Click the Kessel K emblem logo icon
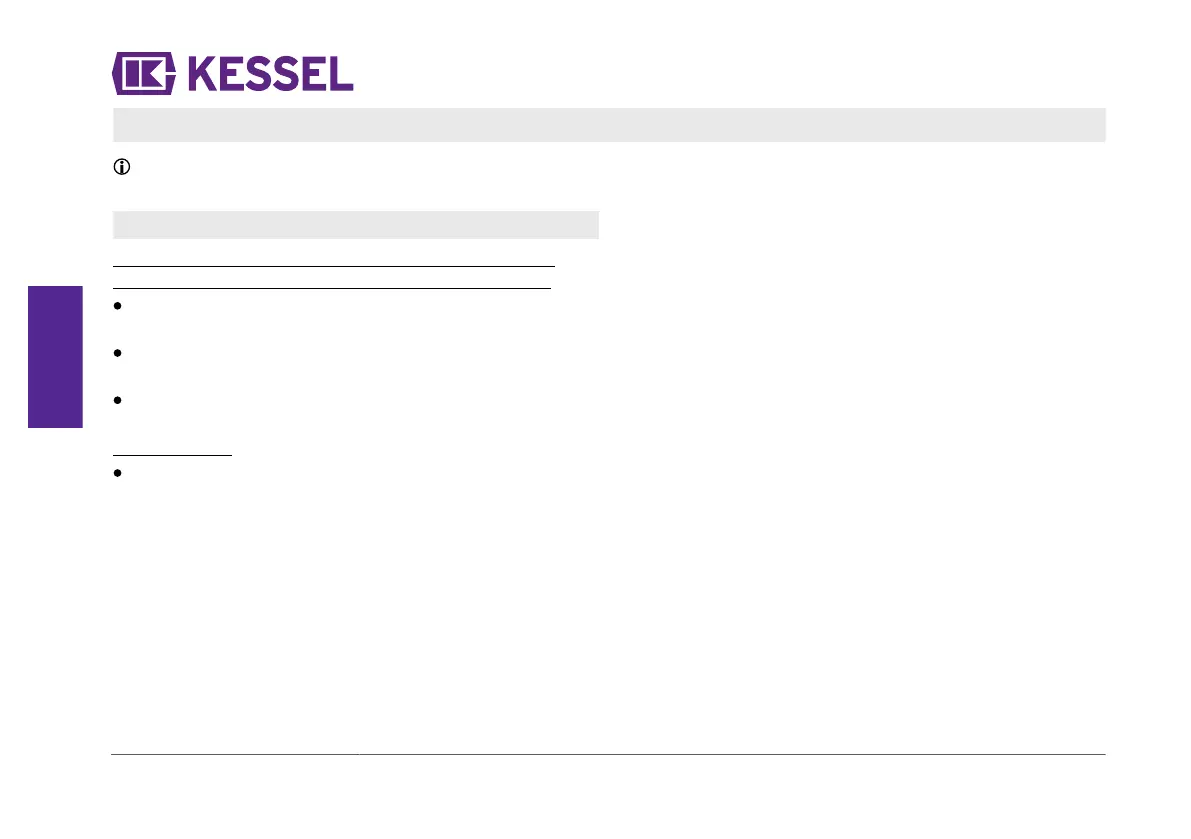1191x839 pixels. coord(144,74)
